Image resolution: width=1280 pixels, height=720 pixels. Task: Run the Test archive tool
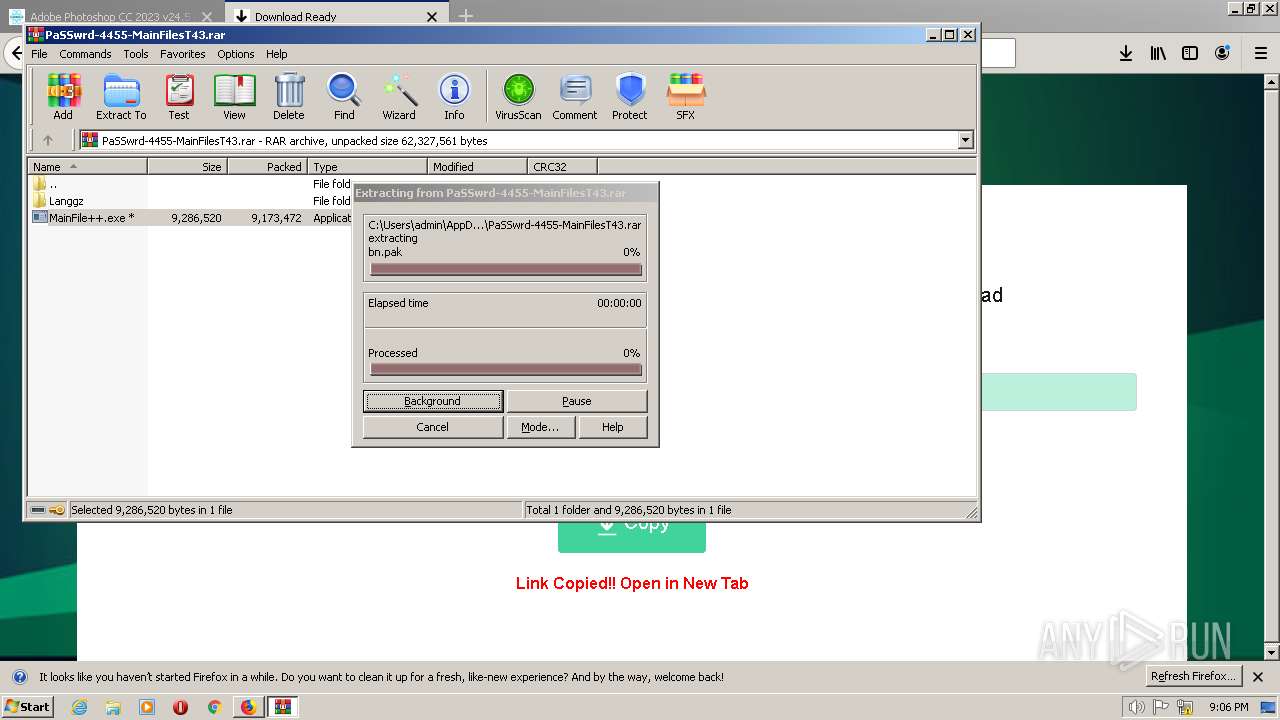(179, 97)
